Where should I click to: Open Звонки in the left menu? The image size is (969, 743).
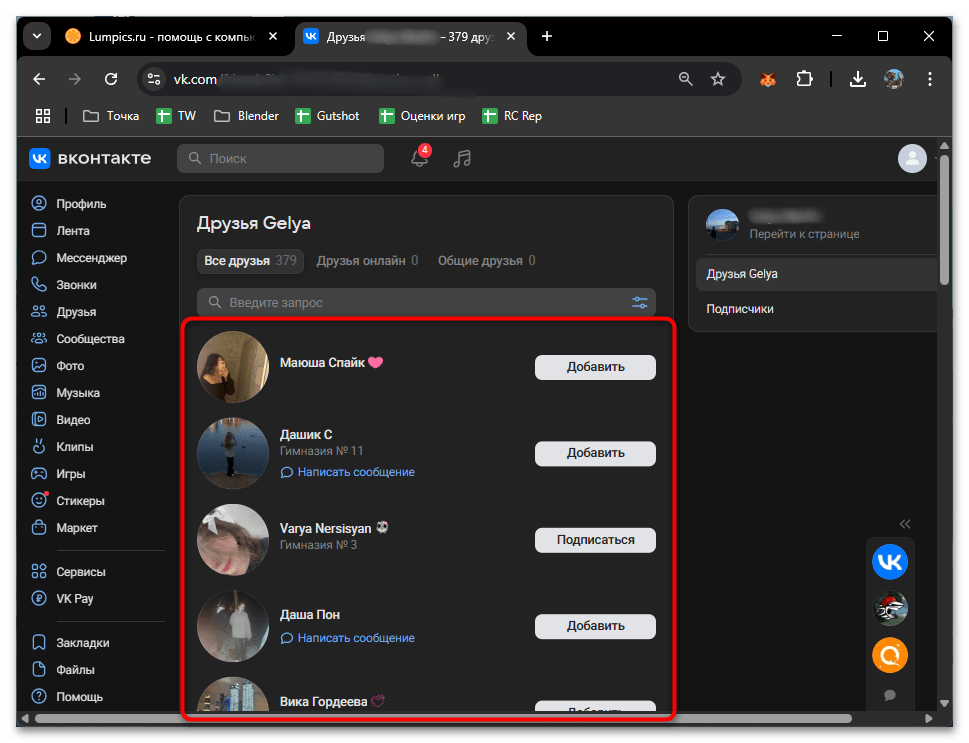(64, 284)
